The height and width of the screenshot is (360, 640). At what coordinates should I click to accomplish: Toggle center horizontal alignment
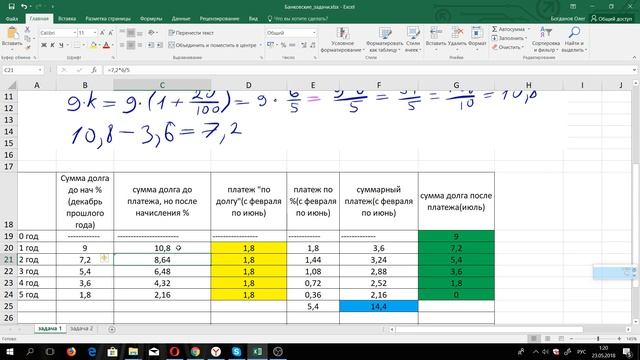131,45
